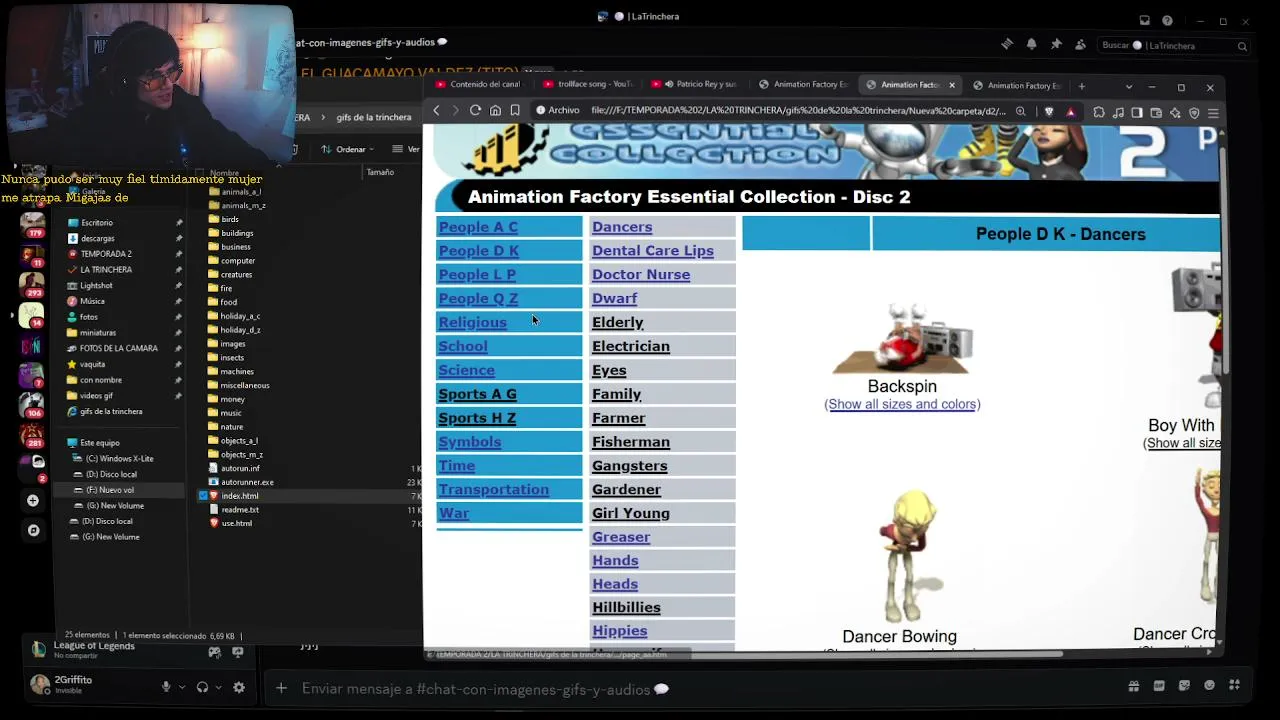
Task: Select the birds folder in Explorer
Action: 230,219
